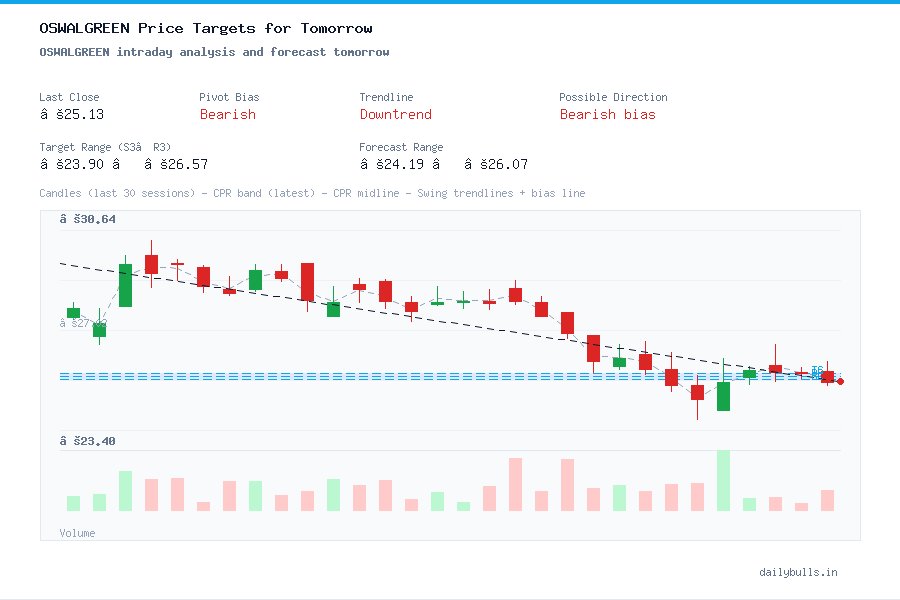Click the Volume label under the chart
The image size is (900, 600).
77,533
